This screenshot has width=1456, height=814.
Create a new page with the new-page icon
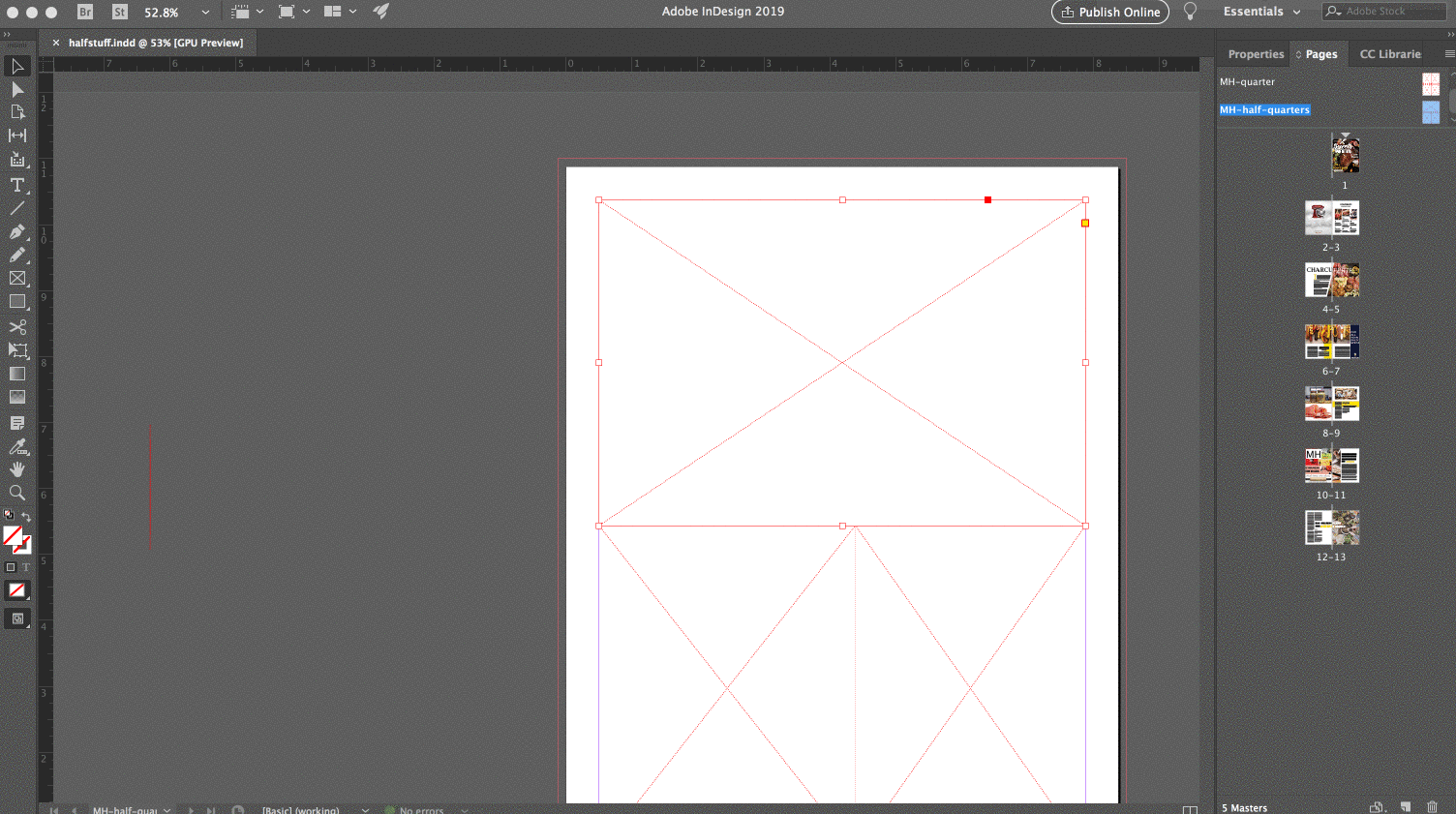pos(1406,806)
